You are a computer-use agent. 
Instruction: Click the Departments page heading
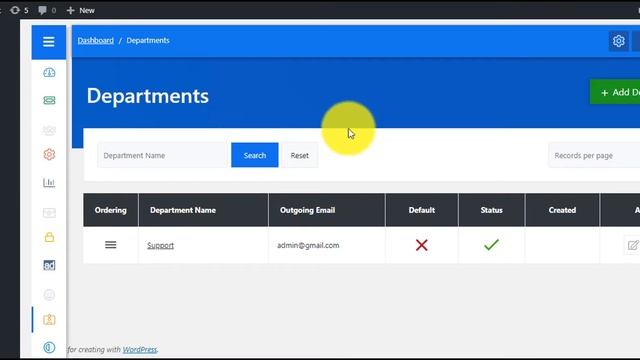[x=148, y=96]
